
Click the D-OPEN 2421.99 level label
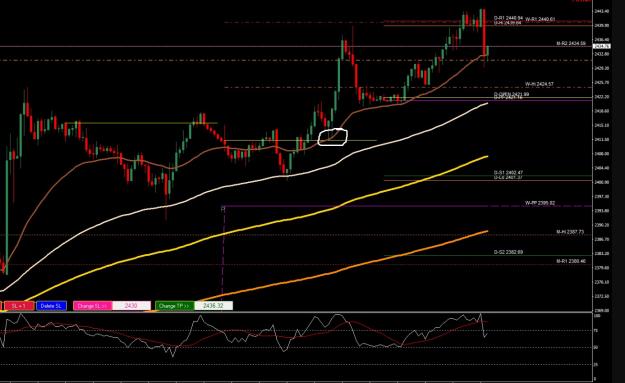click(511, 94)
